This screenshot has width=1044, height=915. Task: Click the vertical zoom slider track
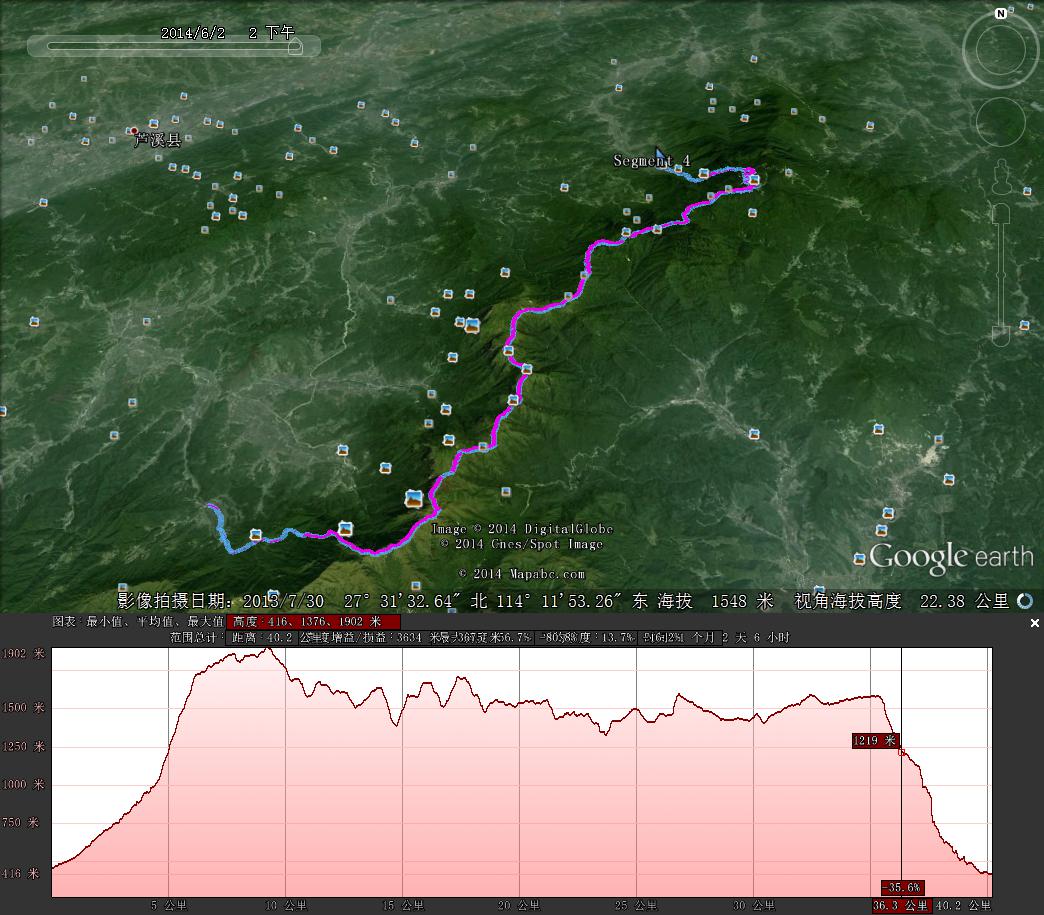[x=1000, y=275]
